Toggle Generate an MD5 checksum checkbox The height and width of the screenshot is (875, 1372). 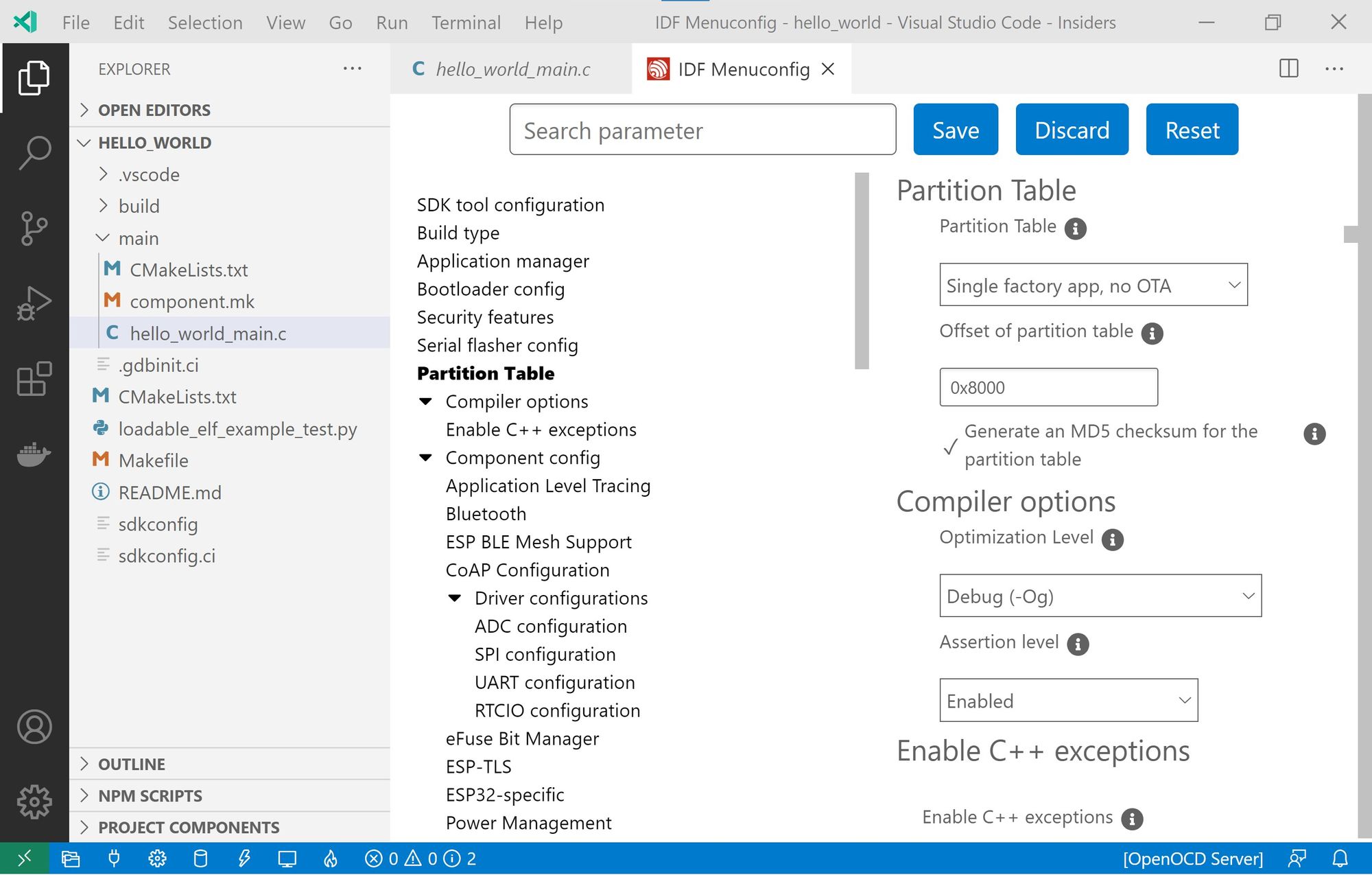click(x=950, y=447)
